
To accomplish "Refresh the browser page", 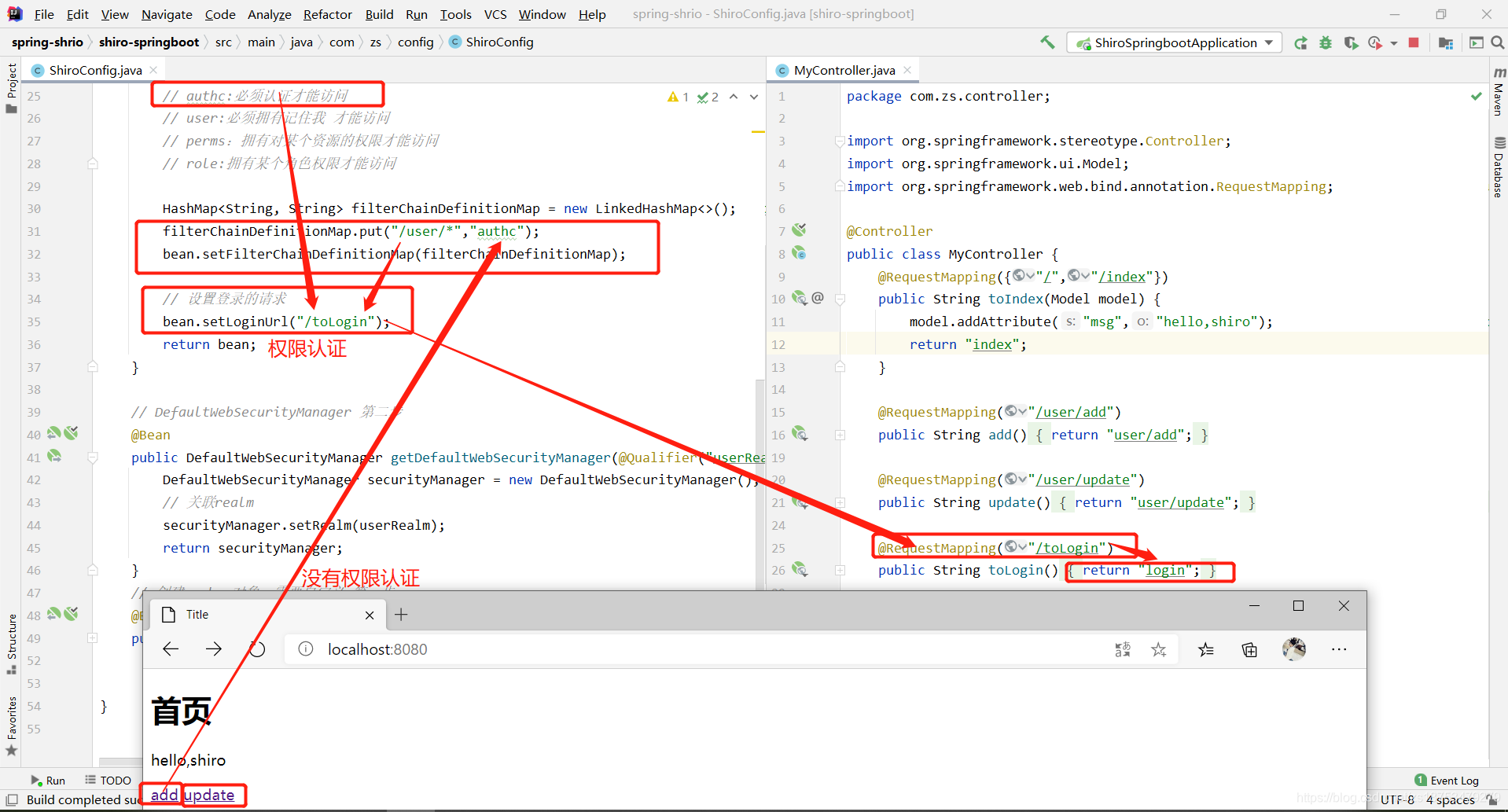I will (x=257, y=649).
